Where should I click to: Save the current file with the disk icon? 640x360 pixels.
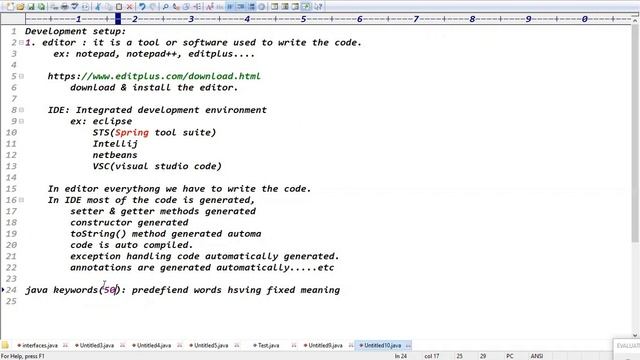[31, 7]
